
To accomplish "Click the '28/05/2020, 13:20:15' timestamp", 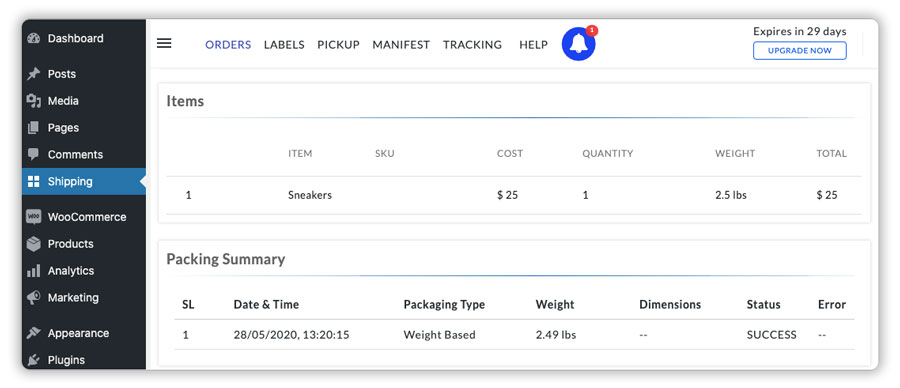I will click(x=291, y=335).
